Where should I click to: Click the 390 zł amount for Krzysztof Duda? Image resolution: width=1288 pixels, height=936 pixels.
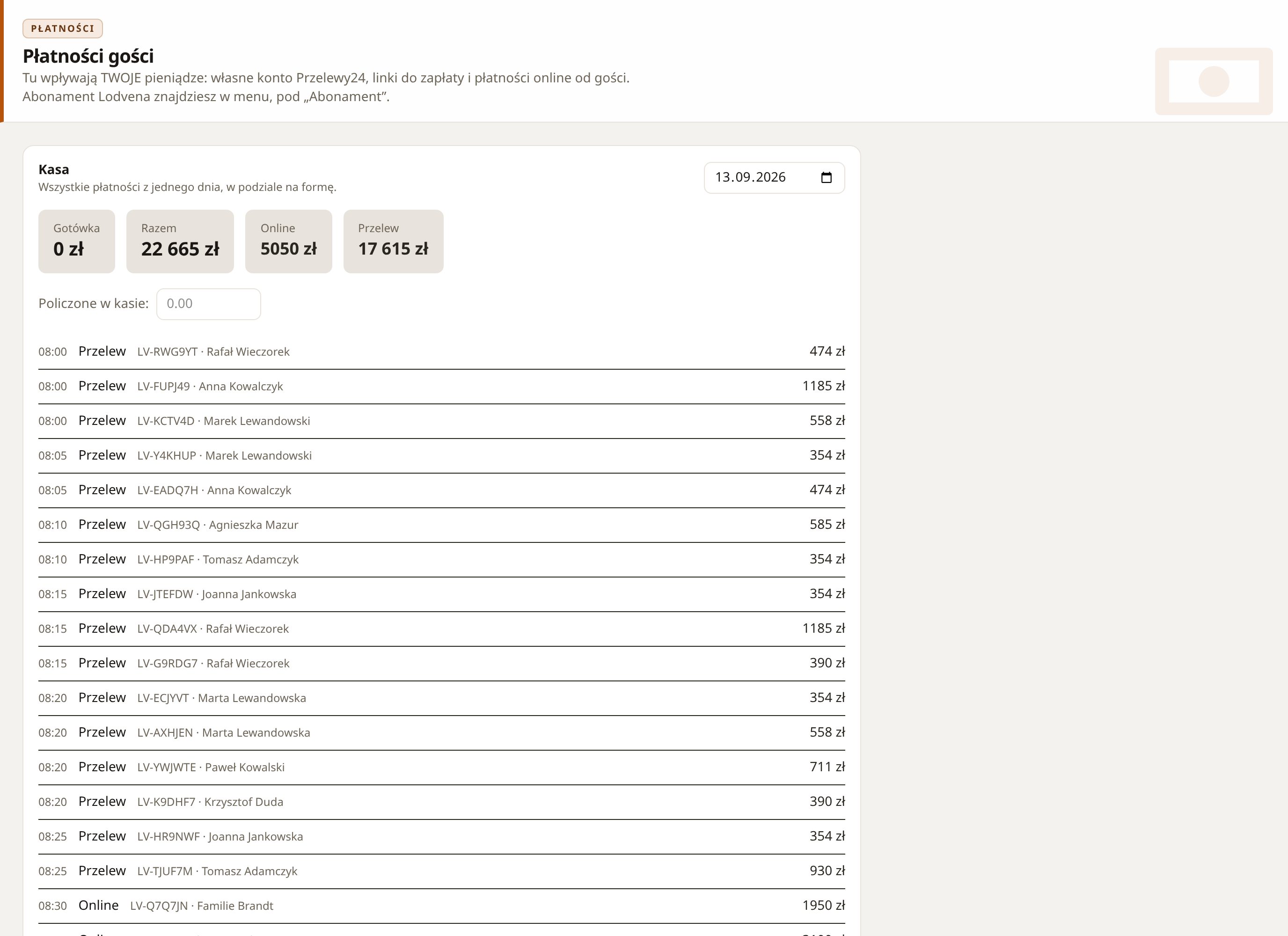click(x=827, y=801)
